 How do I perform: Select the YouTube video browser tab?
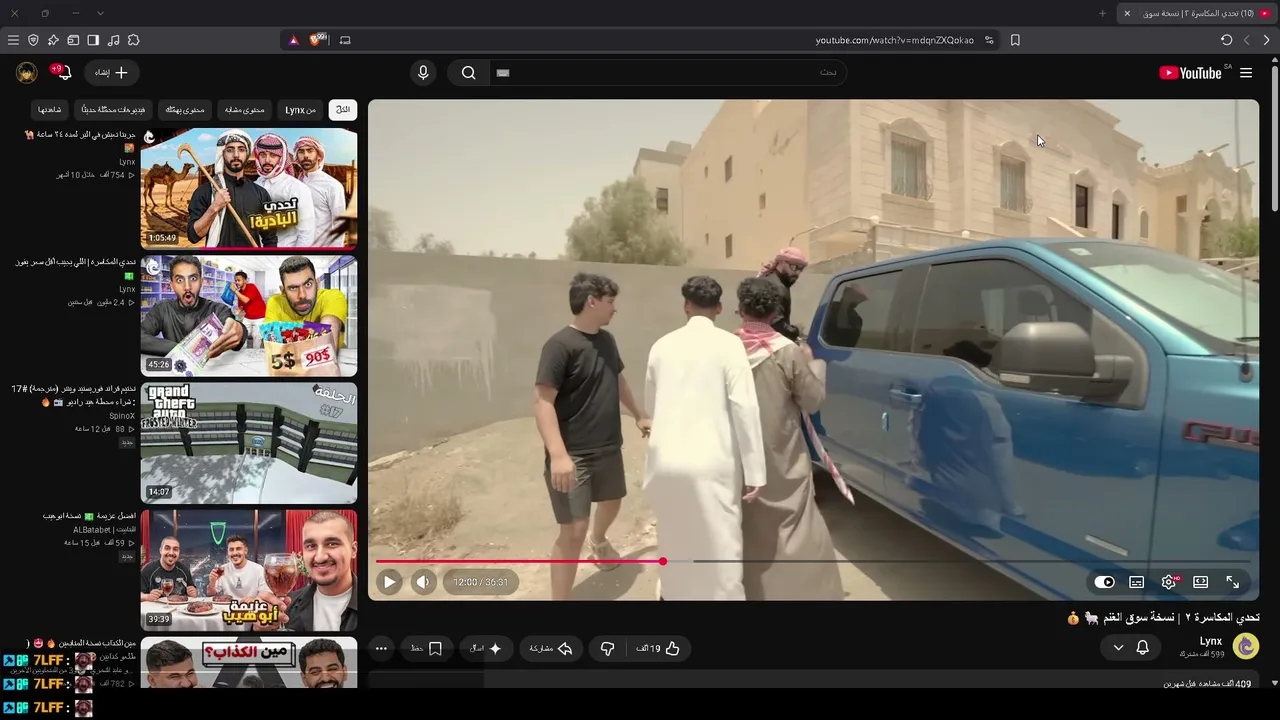[x=1198, y=13]
